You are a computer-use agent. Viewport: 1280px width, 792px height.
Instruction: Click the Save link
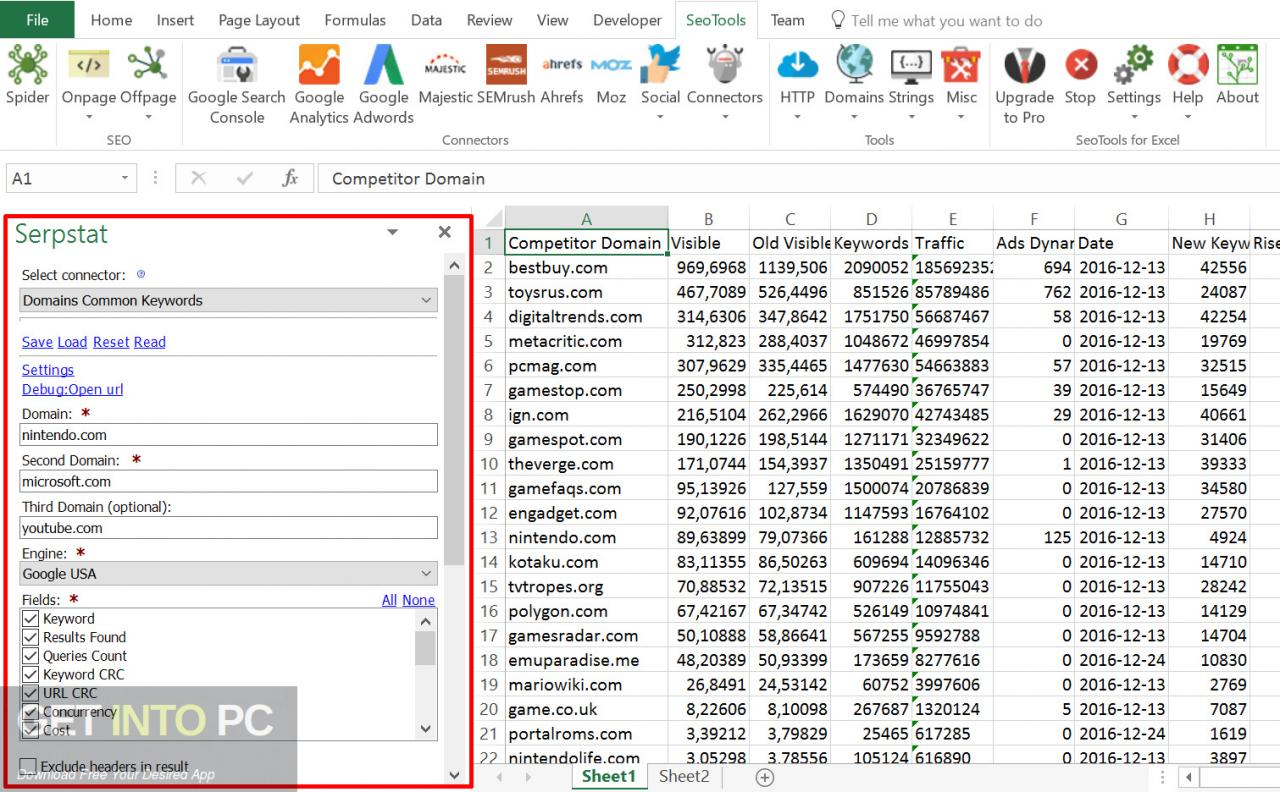37,342
